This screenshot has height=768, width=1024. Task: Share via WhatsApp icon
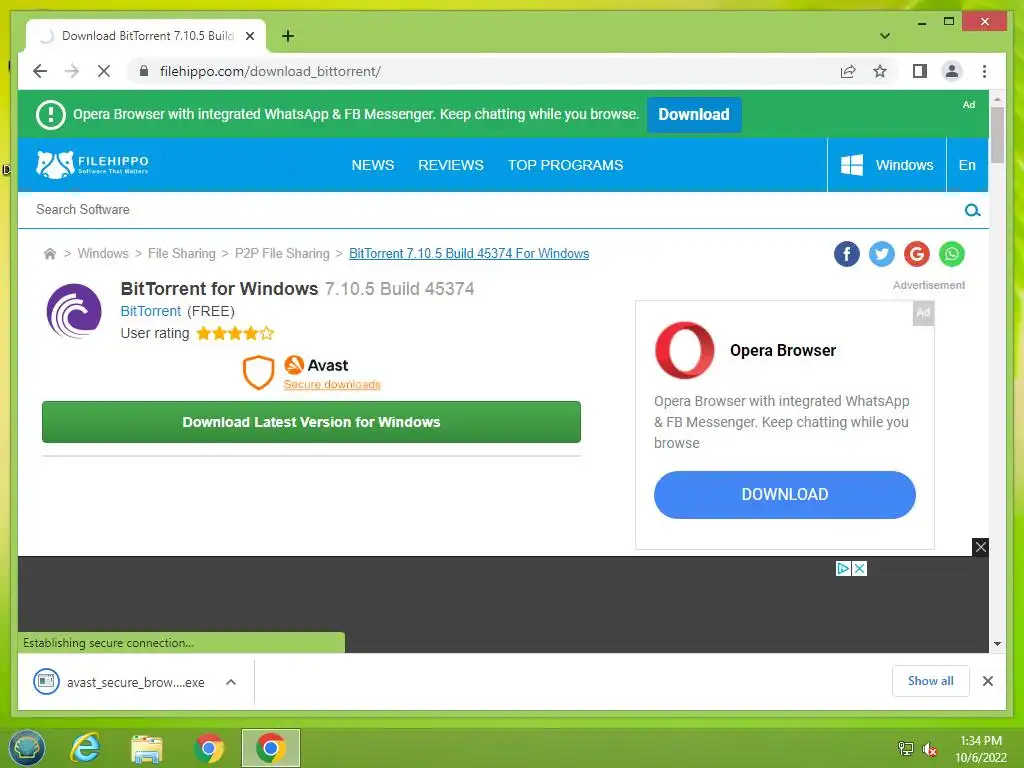(952, 254)
